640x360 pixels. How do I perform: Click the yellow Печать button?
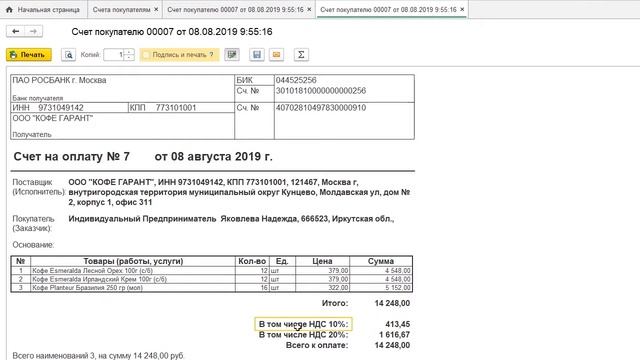29,55
